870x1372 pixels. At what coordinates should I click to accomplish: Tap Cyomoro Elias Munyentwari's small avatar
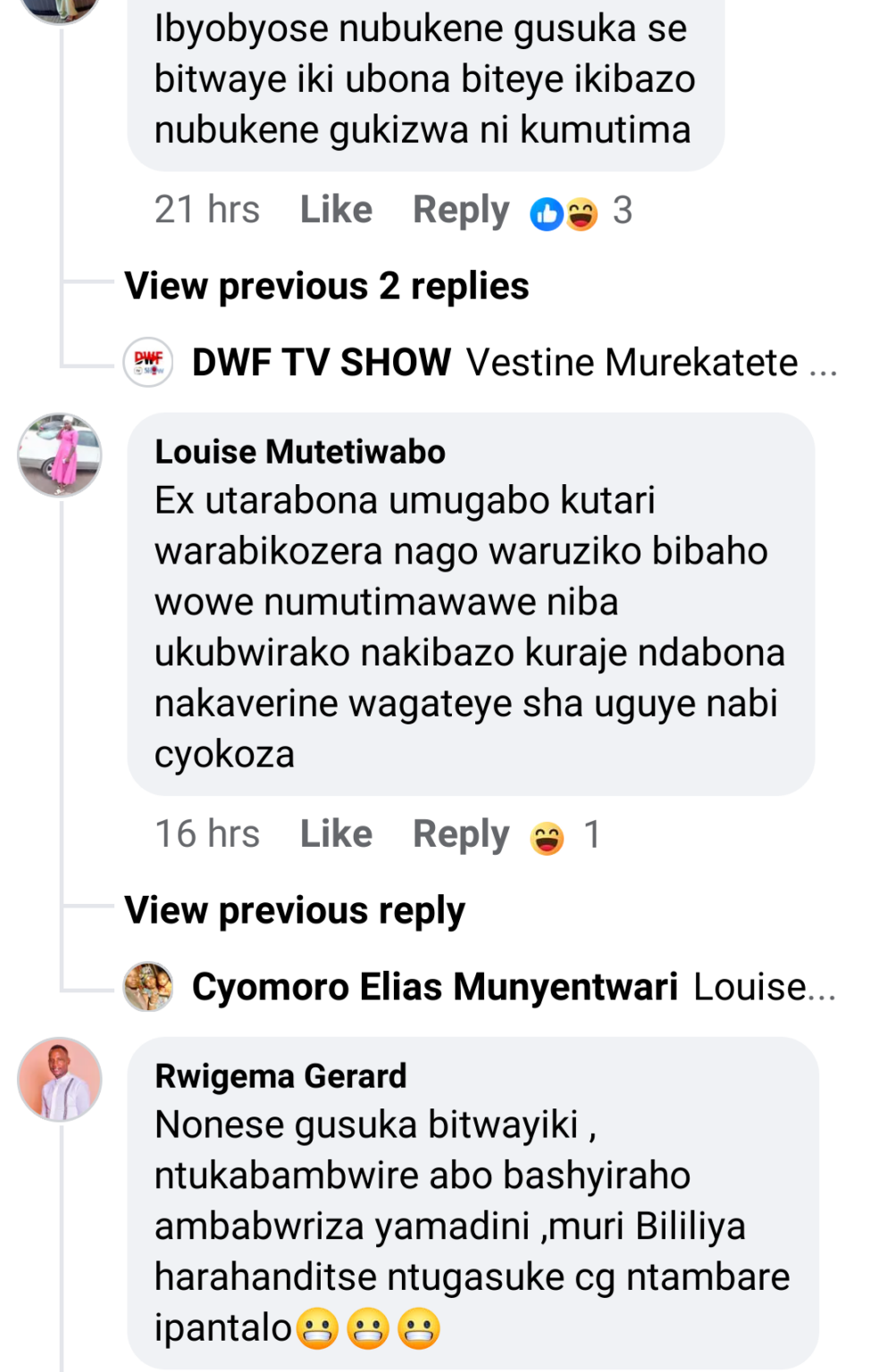[148, 986]
